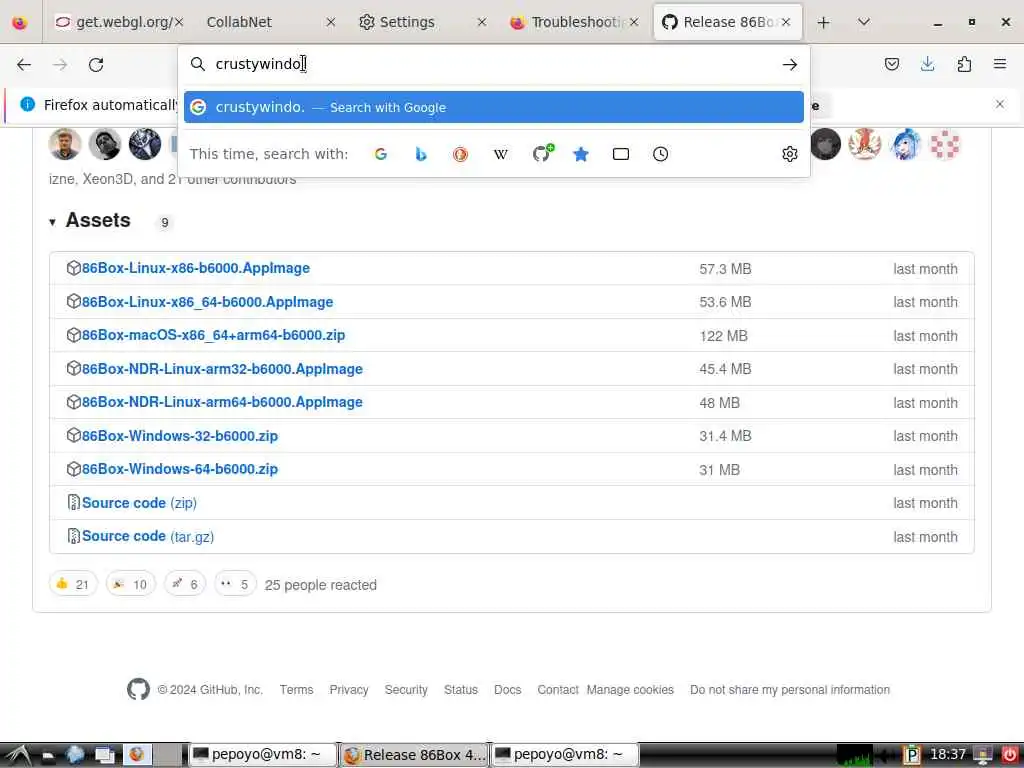Search this time with Wikipedia
The image size is (1024, 768).
(500, 154)
